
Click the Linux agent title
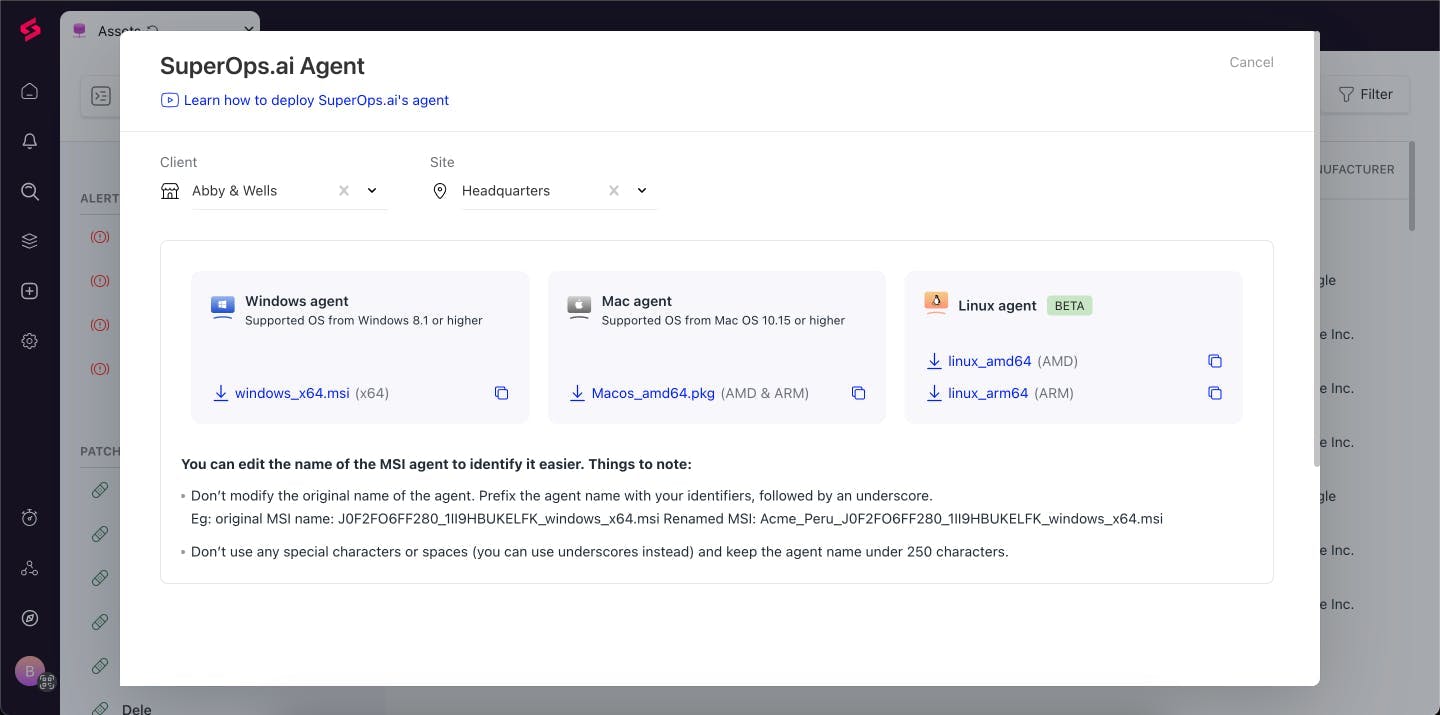point(997,306)
